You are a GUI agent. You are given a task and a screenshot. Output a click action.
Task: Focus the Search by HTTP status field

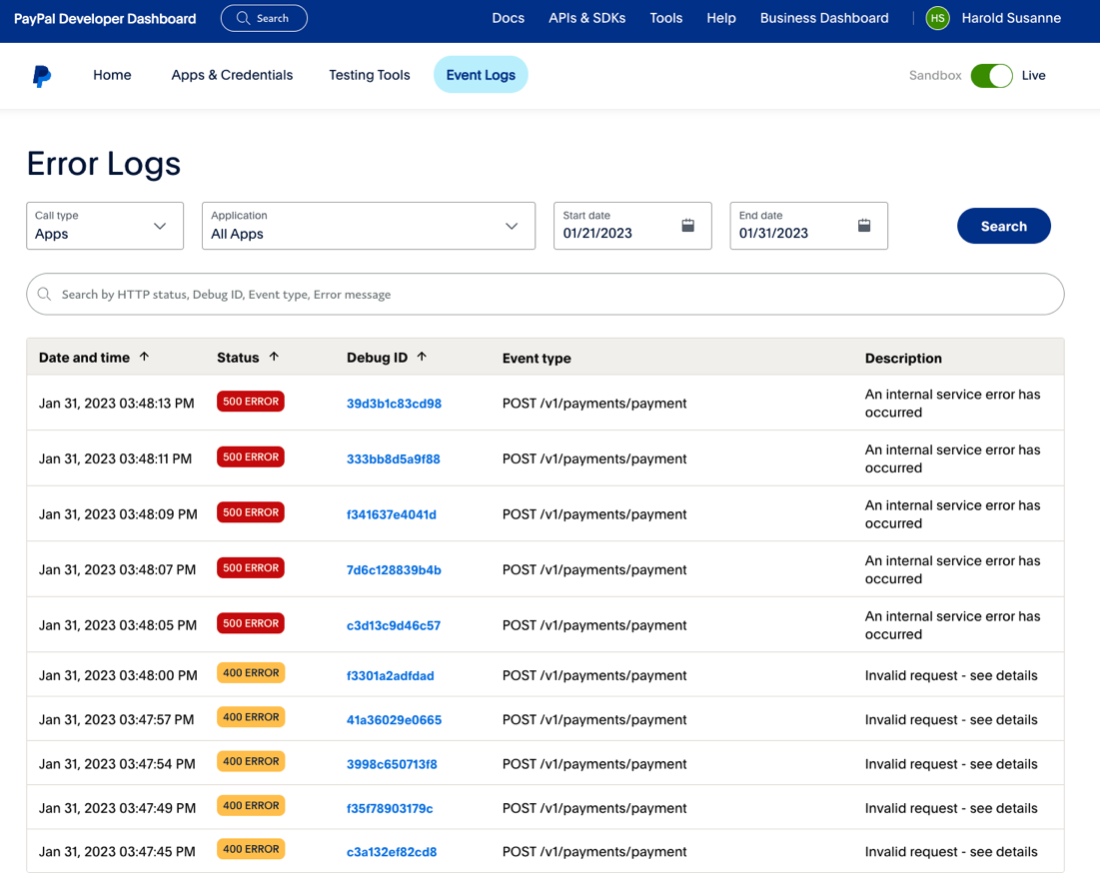[545, 294]
